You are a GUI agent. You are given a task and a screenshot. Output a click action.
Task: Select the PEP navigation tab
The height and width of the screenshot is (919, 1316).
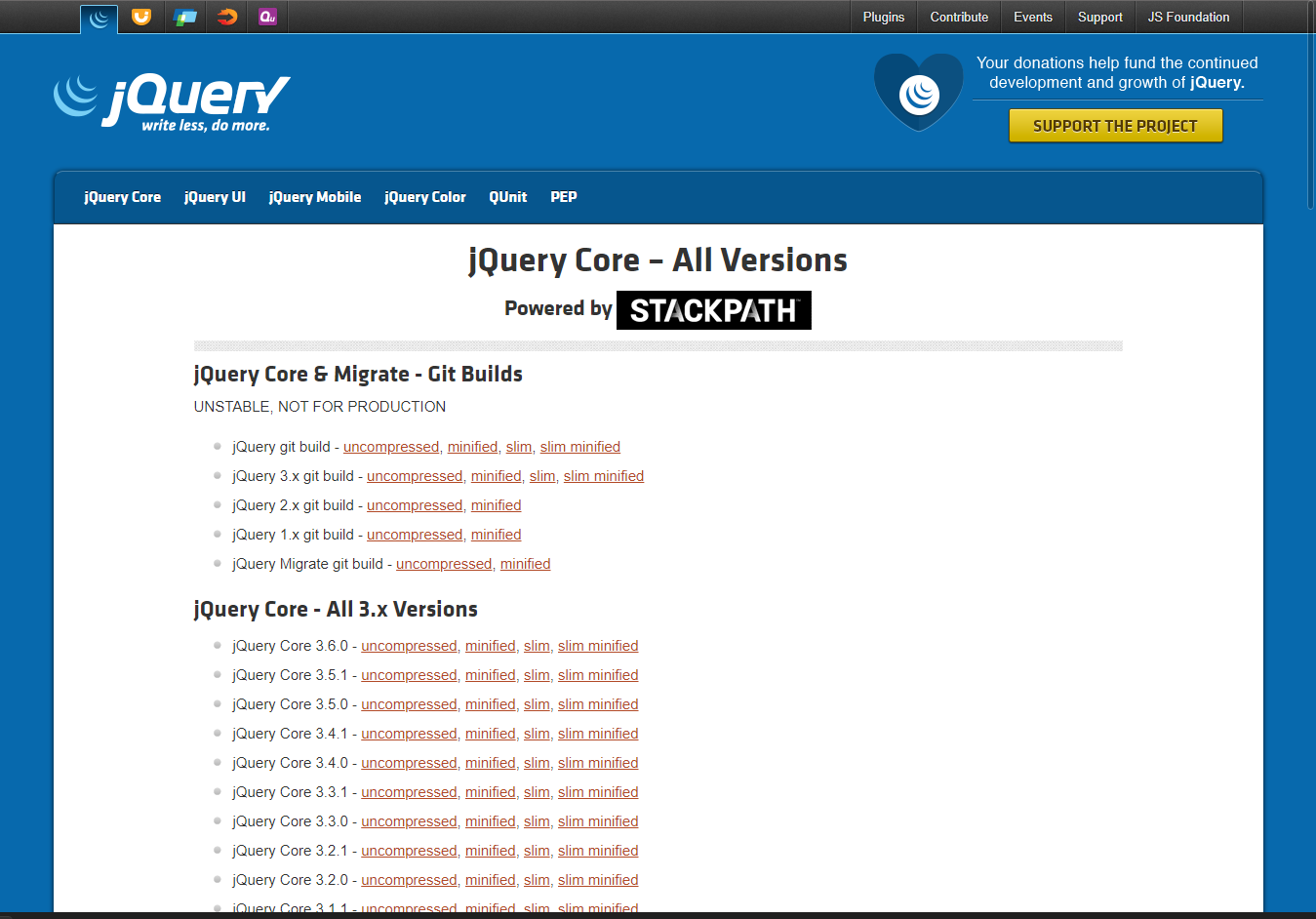564,197
